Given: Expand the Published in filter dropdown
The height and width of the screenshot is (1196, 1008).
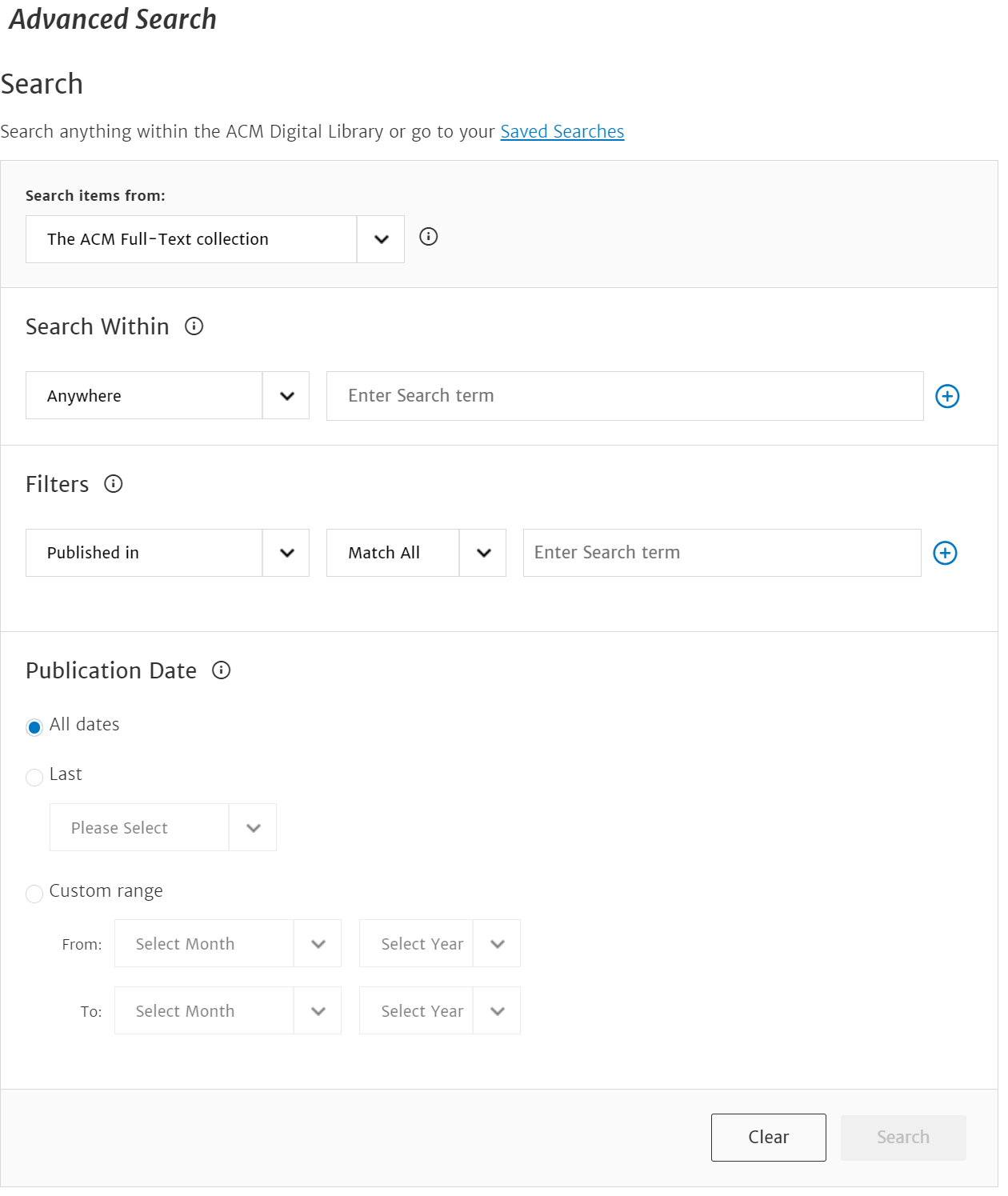Looking at the screenshot, I should tap(167, 553).
